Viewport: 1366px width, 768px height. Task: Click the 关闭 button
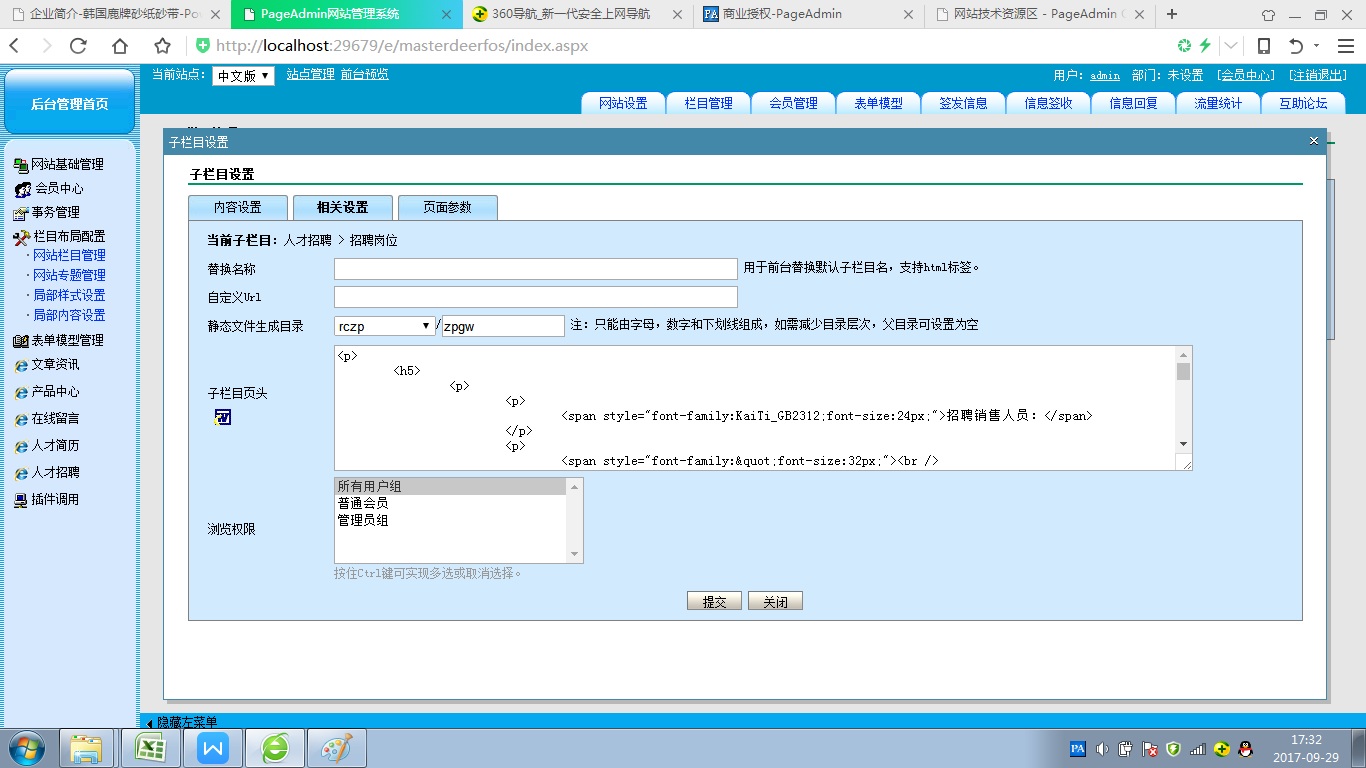775,601
